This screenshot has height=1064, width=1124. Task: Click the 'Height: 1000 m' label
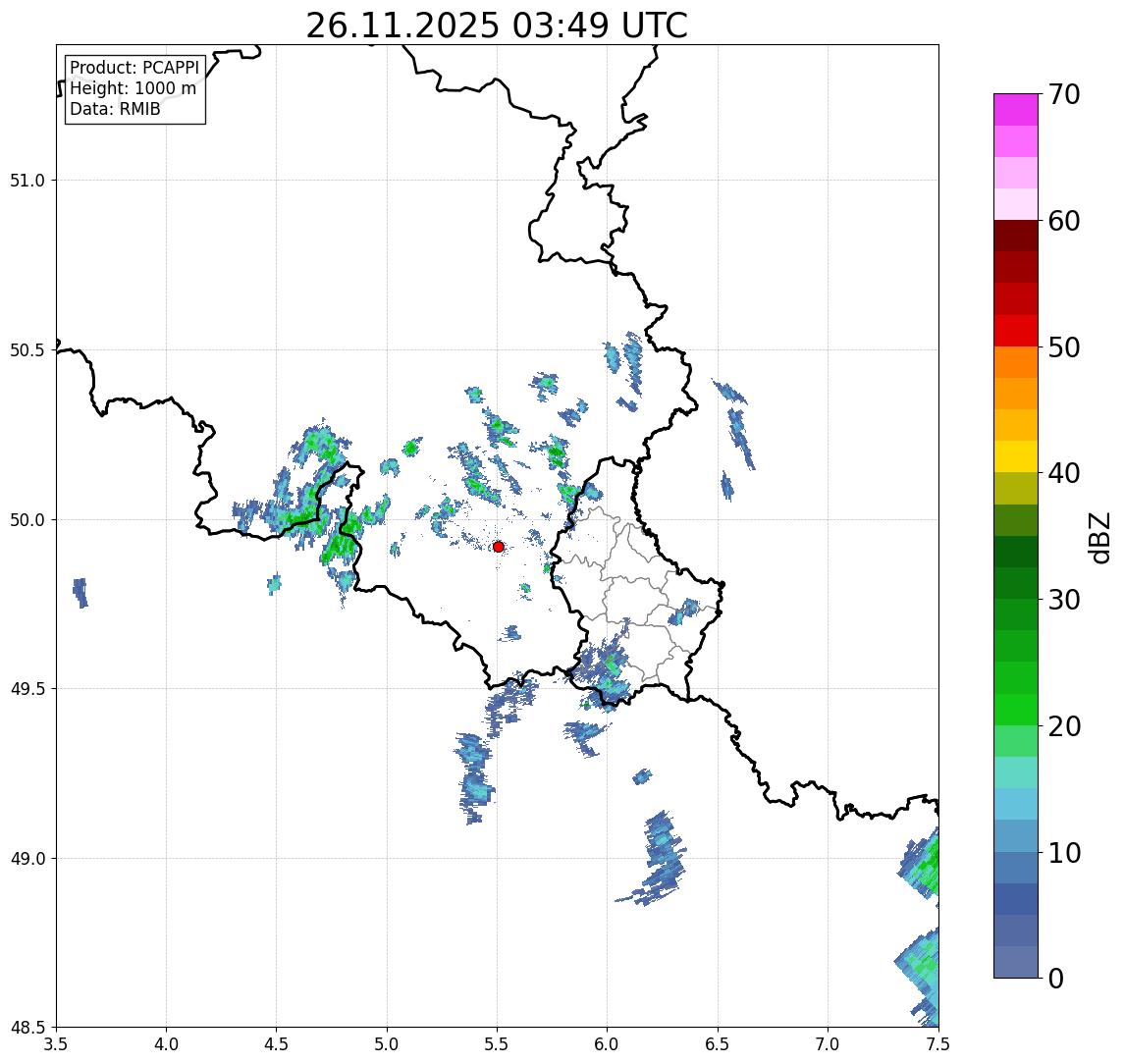[133, 88]
